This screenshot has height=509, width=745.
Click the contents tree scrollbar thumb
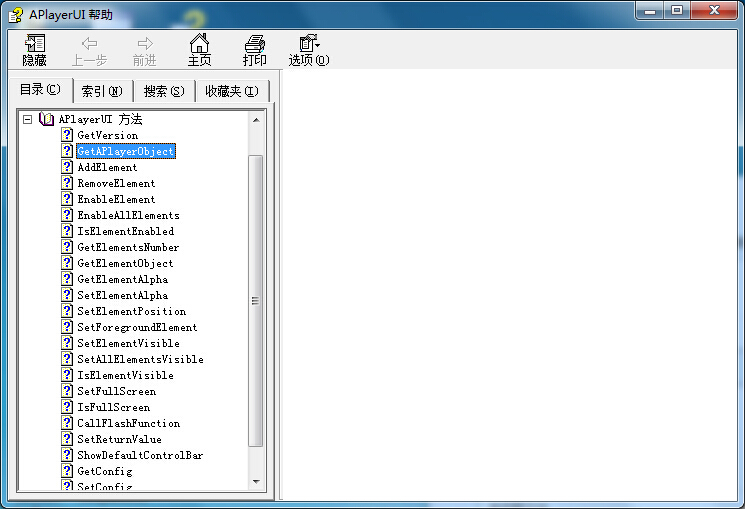pos(256,300)
